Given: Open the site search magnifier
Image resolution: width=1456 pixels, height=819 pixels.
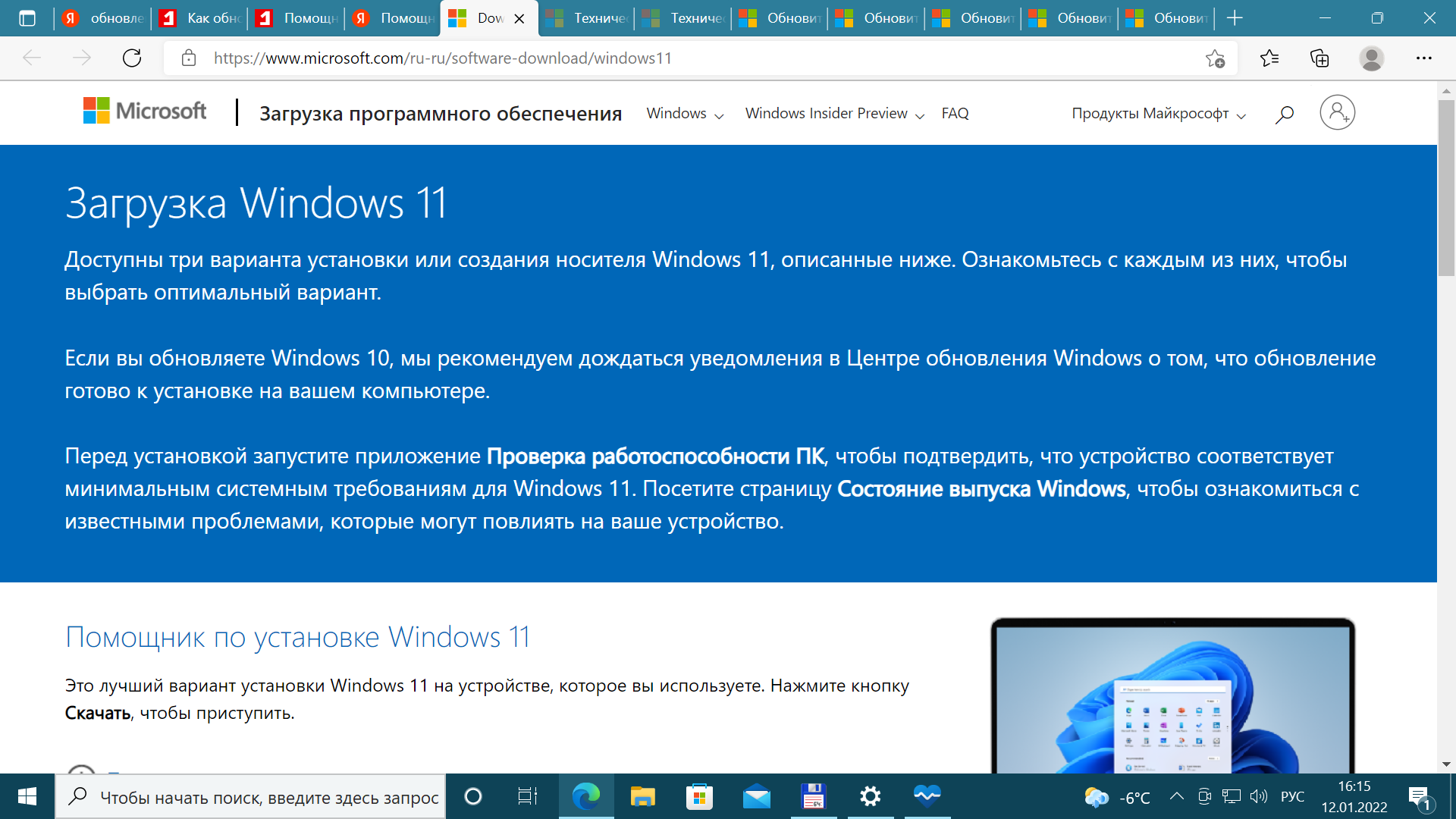Looking at the screenshot, I should pos(1285,114).
